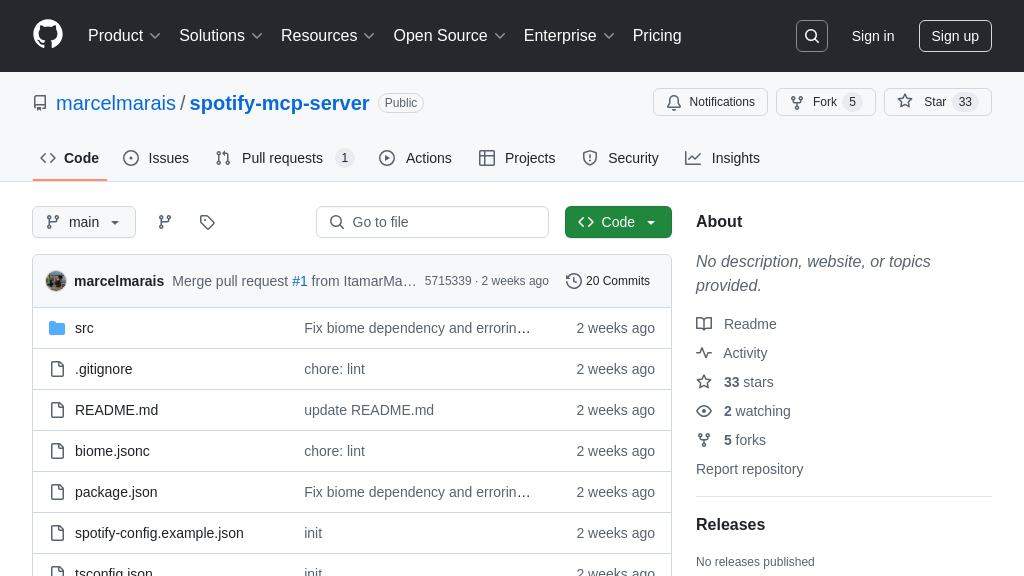
Task: Open the Actions tab
Action: 415,158
